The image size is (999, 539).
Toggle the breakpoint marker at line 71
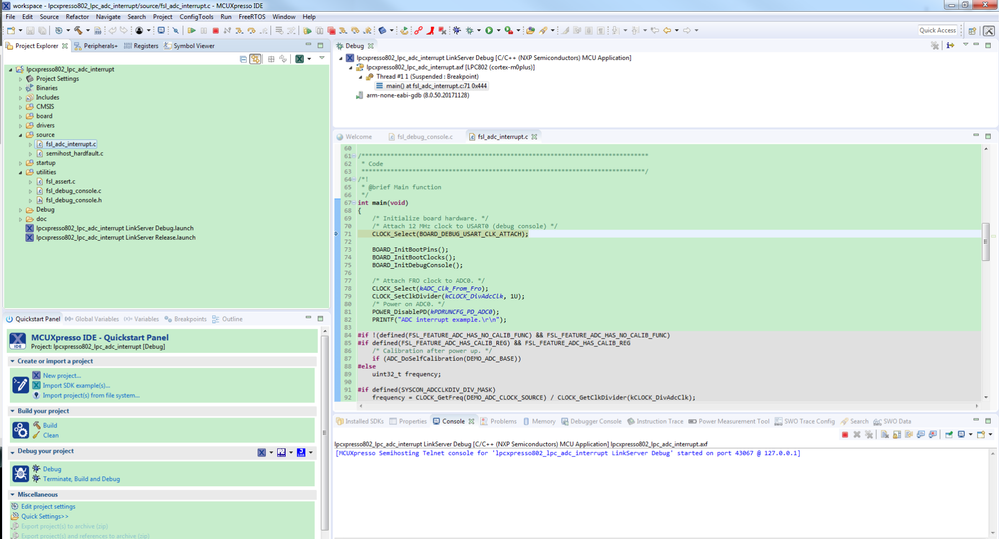point(336,234)
